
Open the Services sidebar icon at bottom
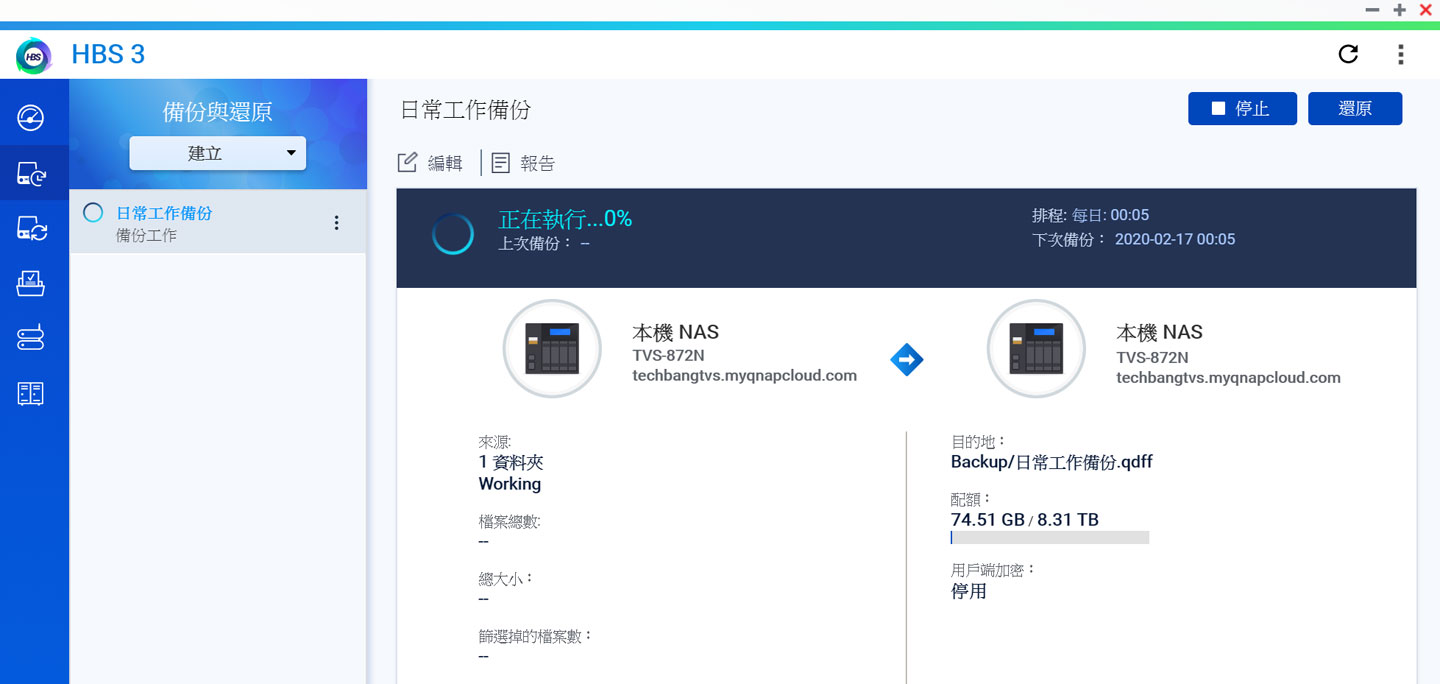pyautogui.click(x=32, y=393)
